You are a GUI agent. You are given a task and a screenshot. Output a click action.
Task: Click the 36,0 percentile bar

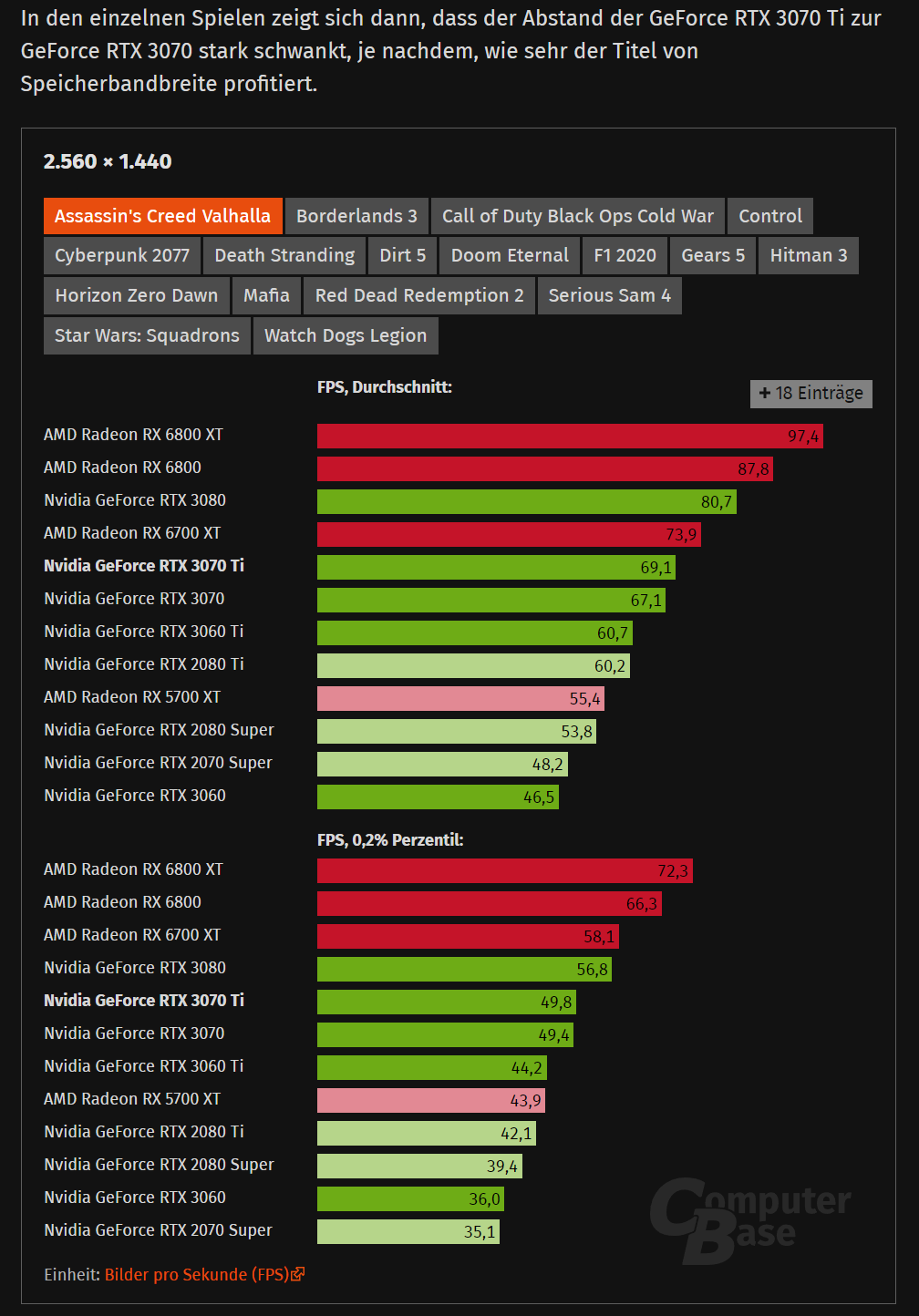tap(411, 1198)
